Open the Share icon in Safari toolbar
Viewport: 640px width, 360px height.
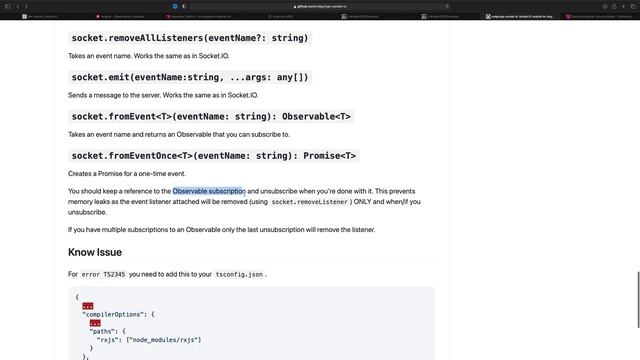point(614,7)
